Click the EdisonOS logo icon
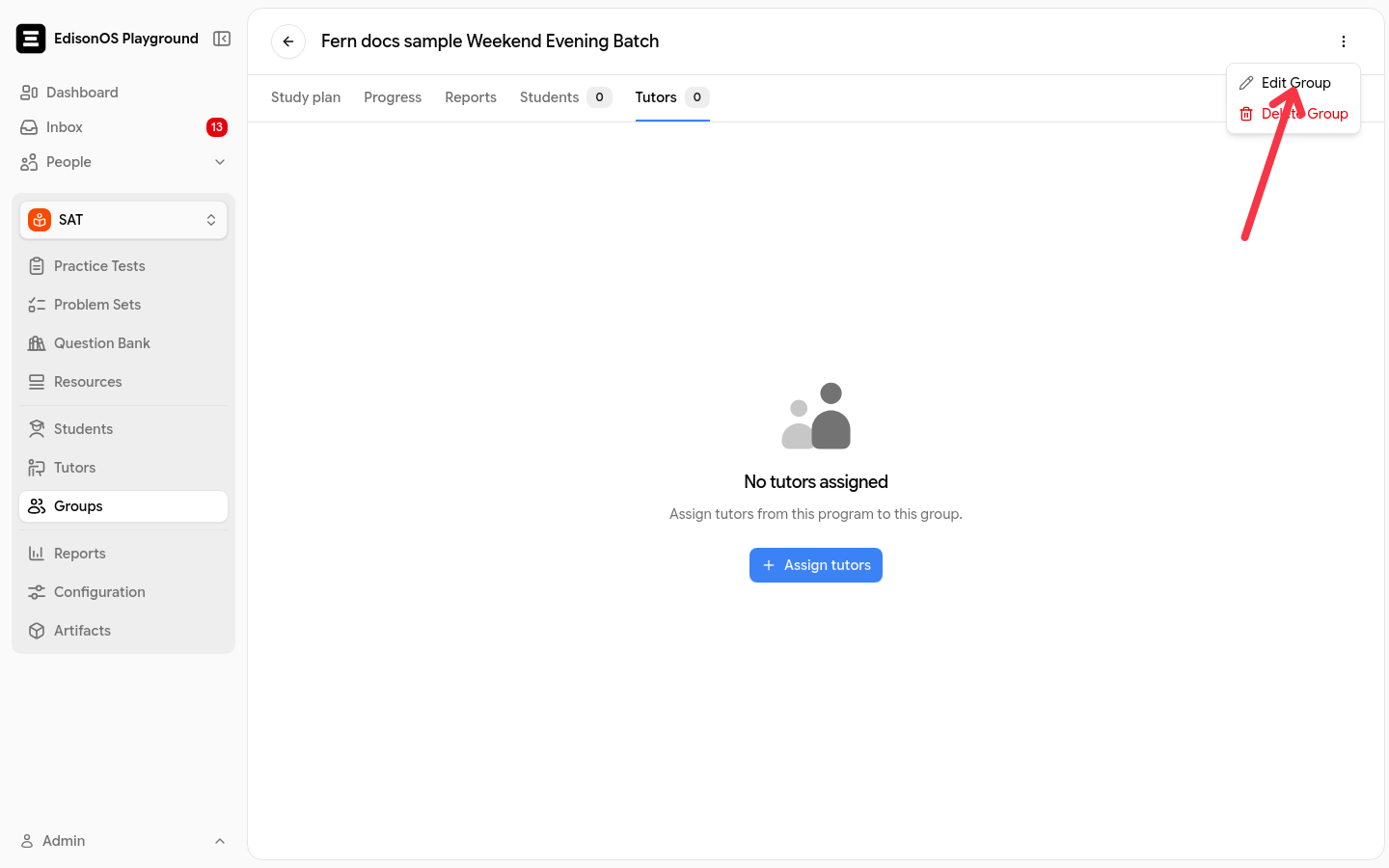Image resolution: width=1389 pixels, height=868 pixels. pos(31,39)
